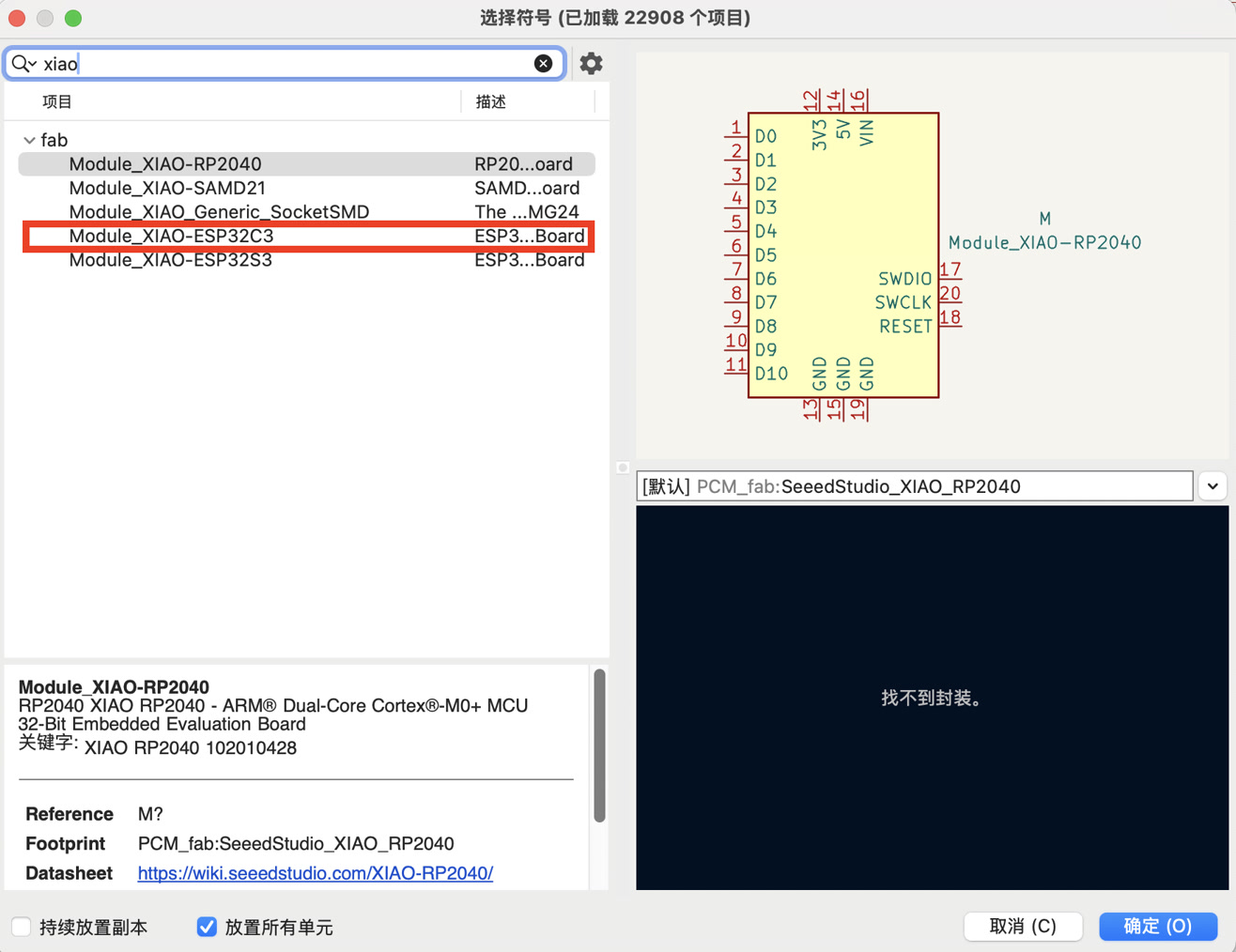Open the symbol chooser settings gear

click(591, 63)
